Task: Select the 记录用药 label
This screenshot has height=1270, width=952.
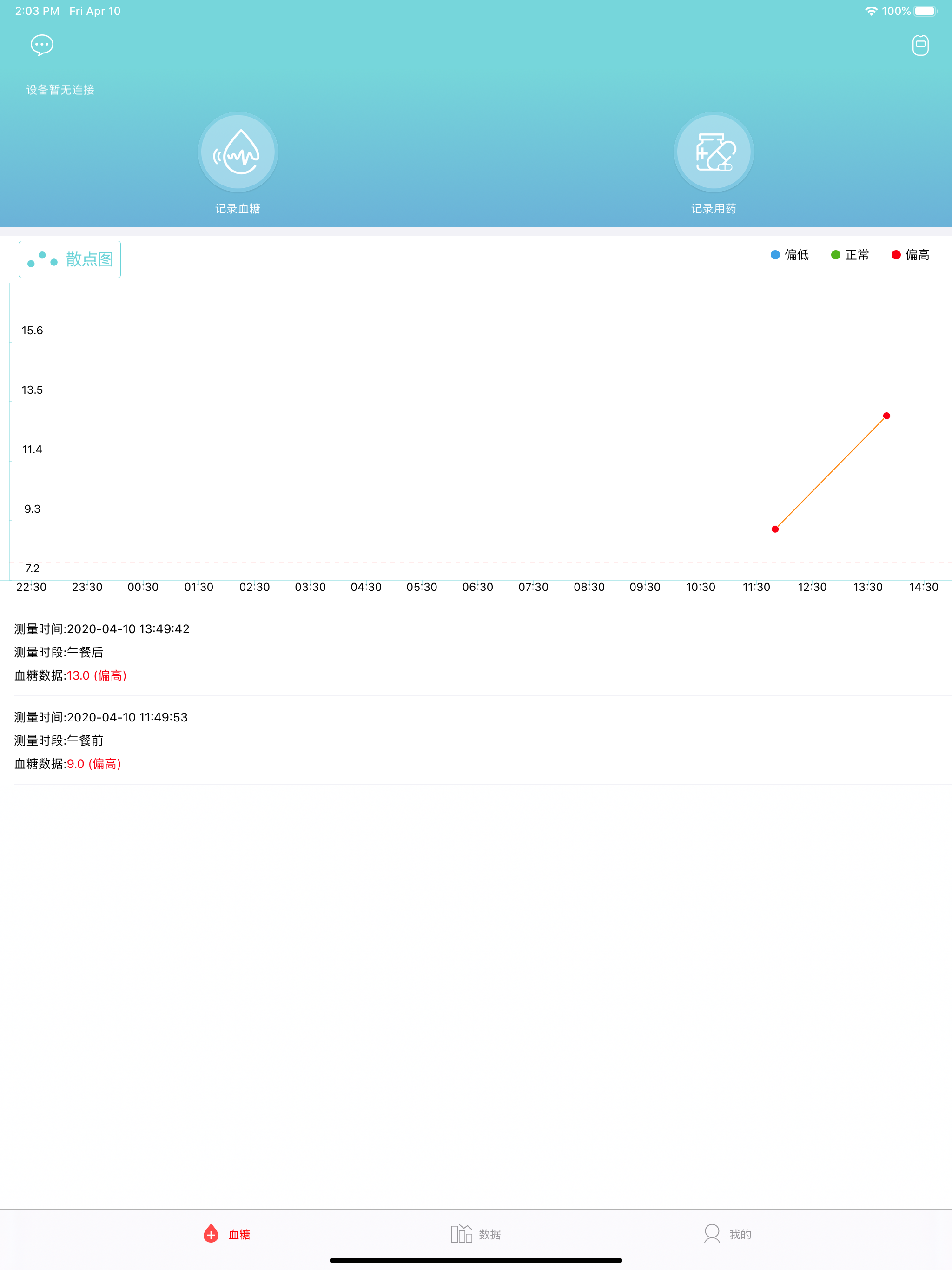Action: [714, 209]
